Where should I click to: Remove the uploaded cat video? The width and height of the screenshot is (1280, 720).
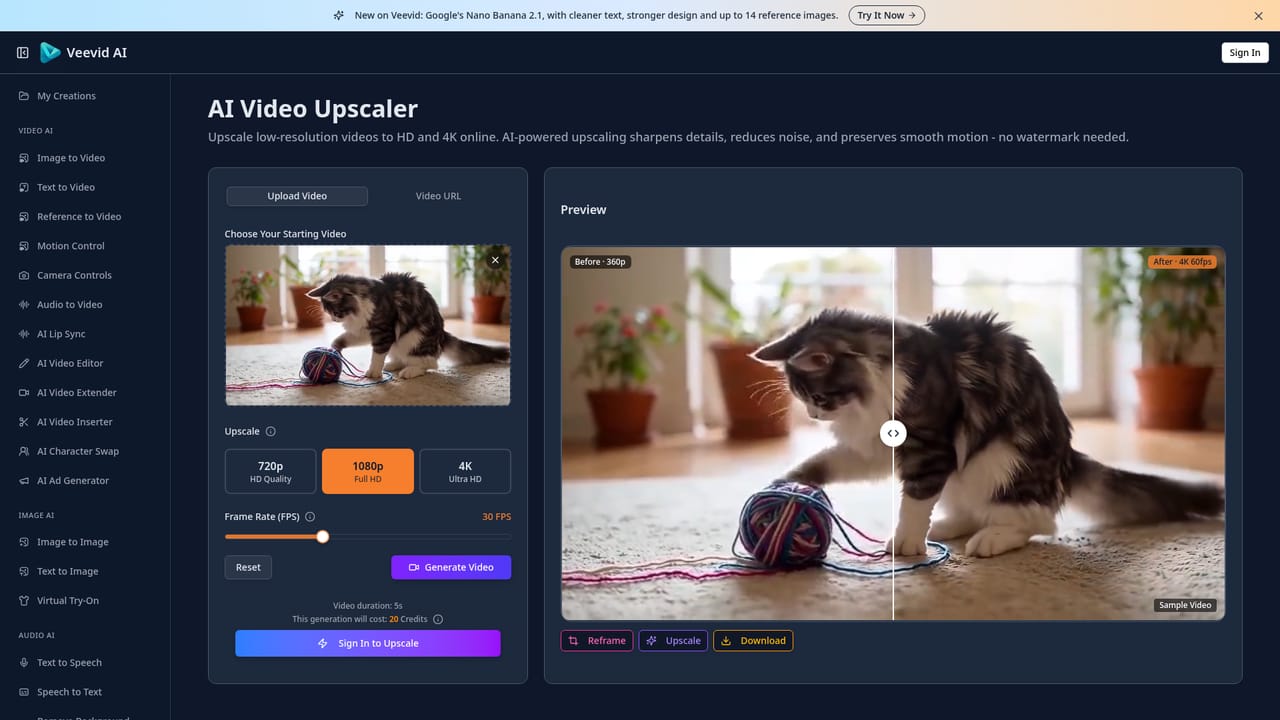495,260
